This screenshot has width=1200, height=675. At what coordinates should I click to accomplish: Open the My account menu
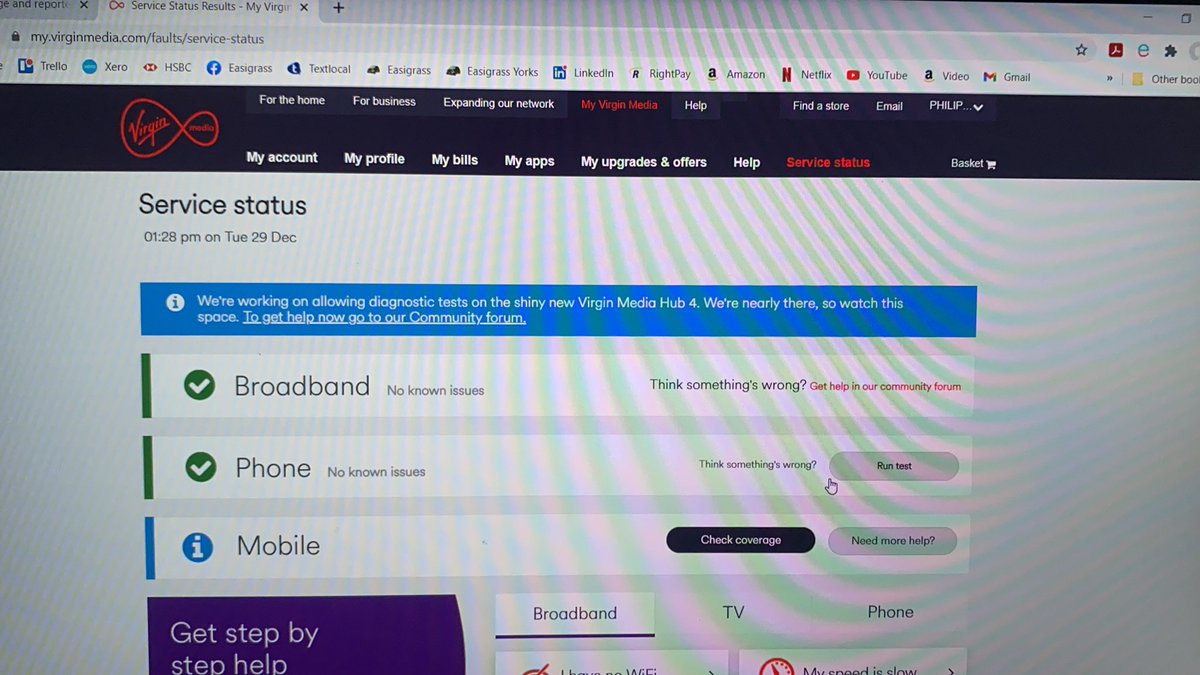[282, 158]
